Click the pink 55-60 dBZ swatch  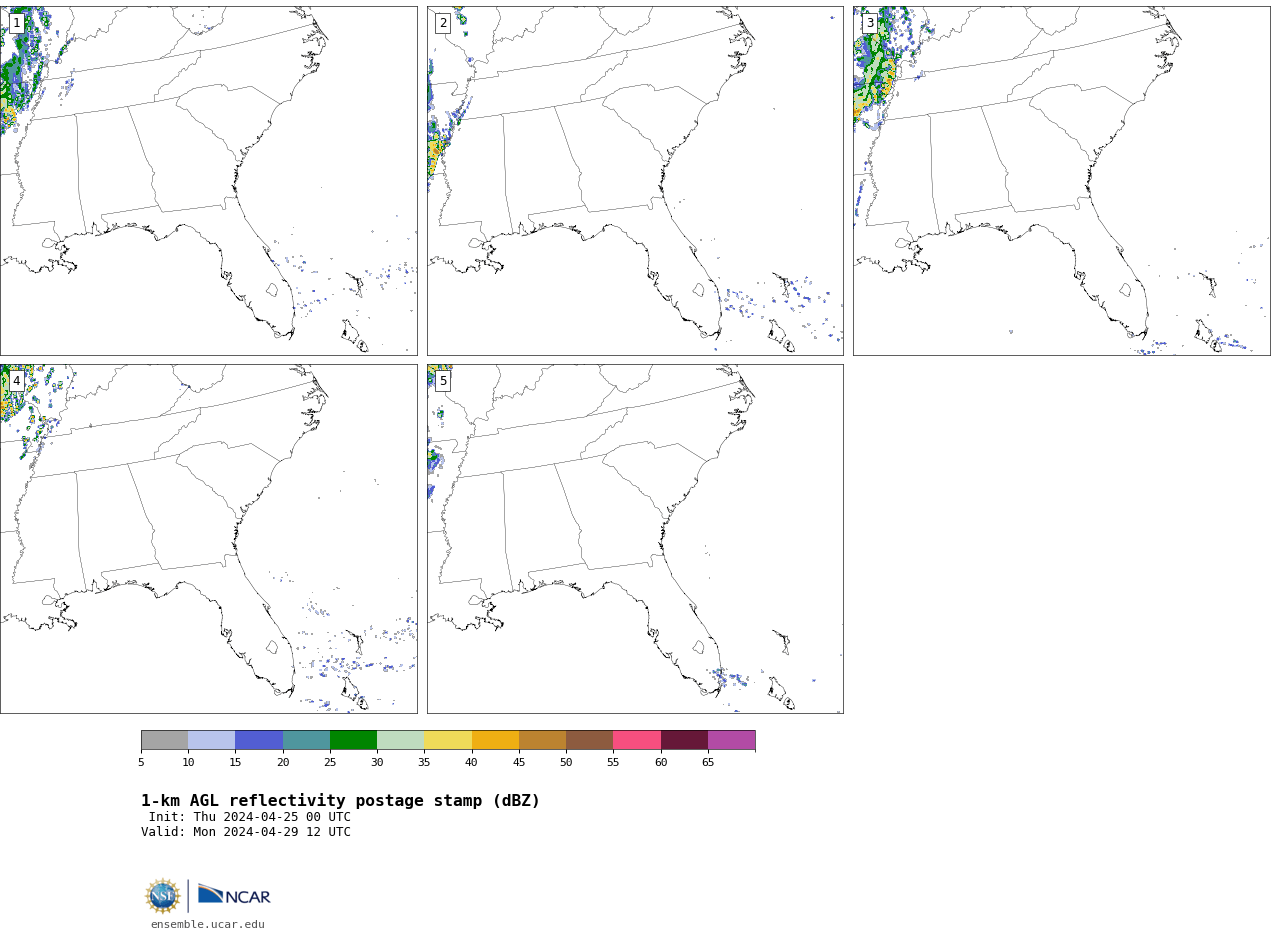click(x=637, y=740)
